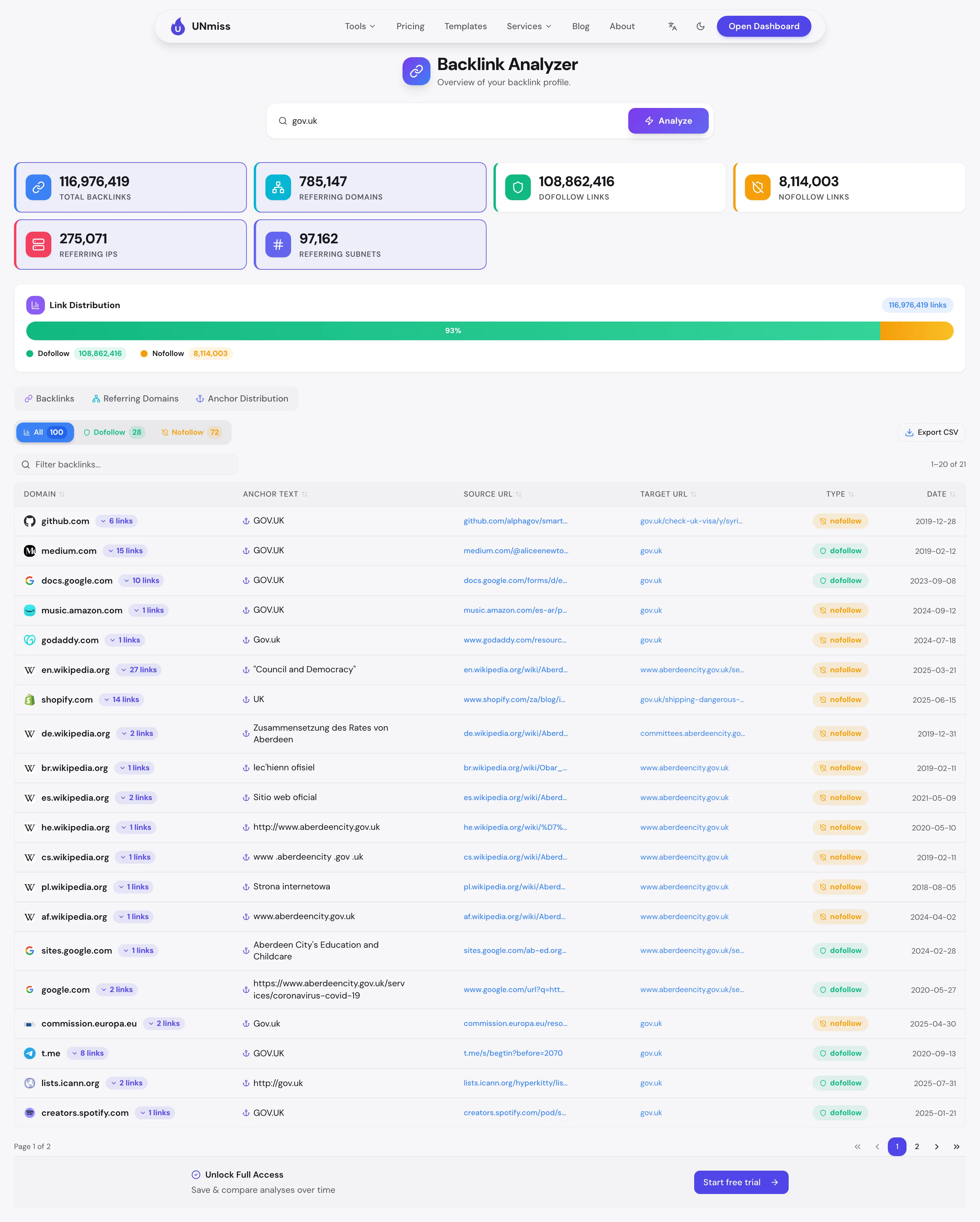Sort by Date column arrows
This screenshot has height=1222, width=980.
point(952,494)
